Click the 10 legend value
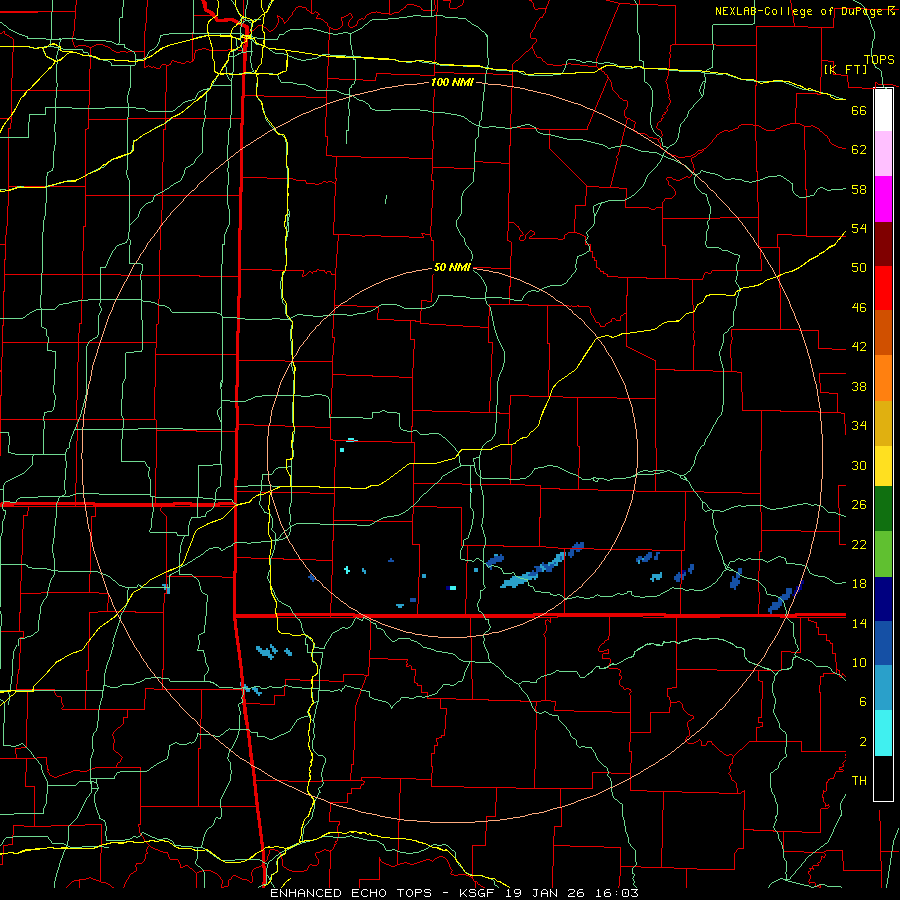Screen dimensions: 900x900 coord(859,662)
